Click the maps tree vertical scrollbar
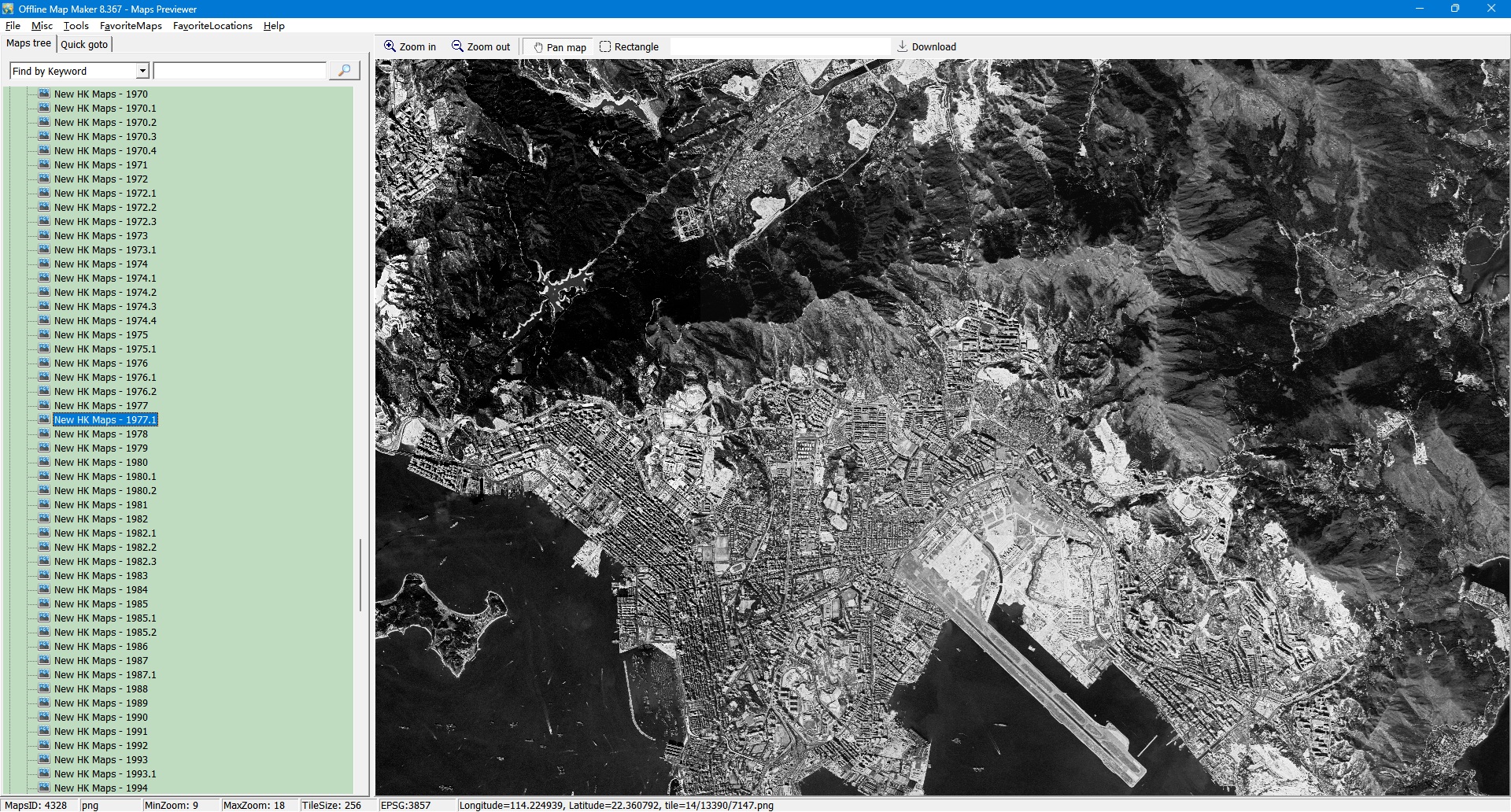Screen dimensions: 1511x812 click(360, 574)
